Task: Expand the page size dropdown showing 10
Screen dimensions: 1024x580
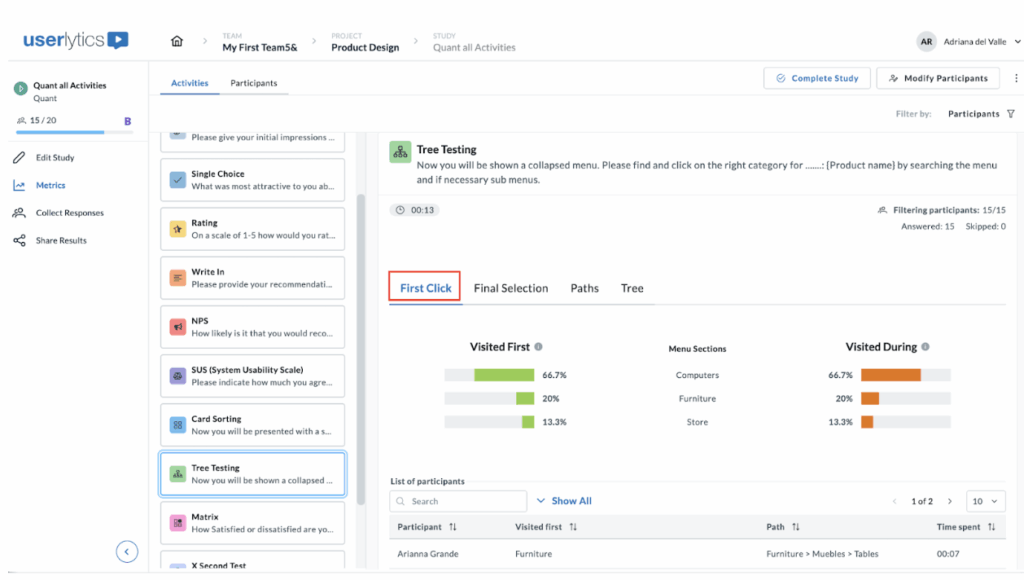Action: (x=984, y=500)
